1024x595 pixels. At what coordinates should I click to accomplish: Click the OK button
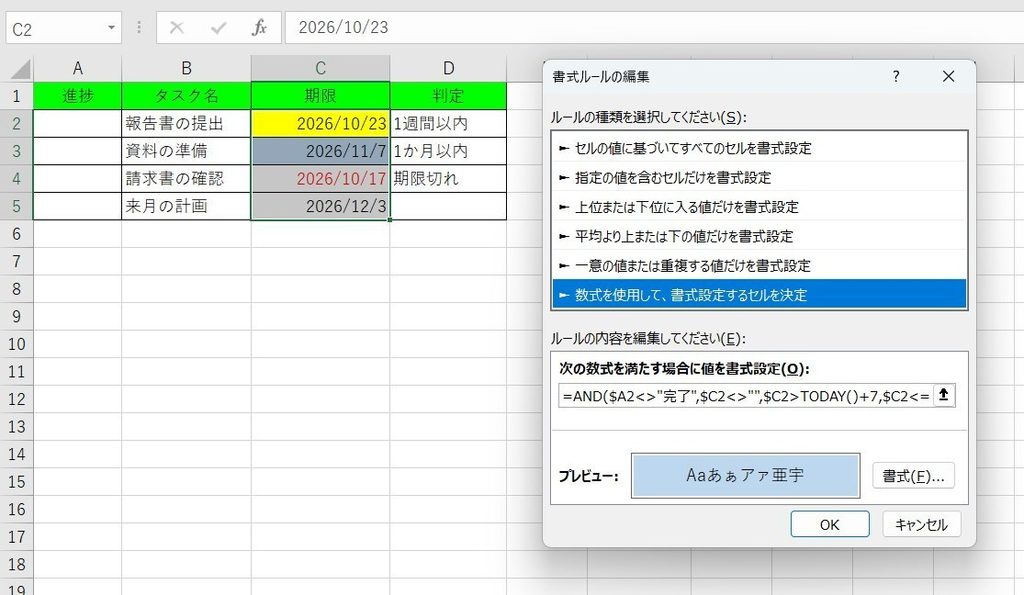[829, 524]
